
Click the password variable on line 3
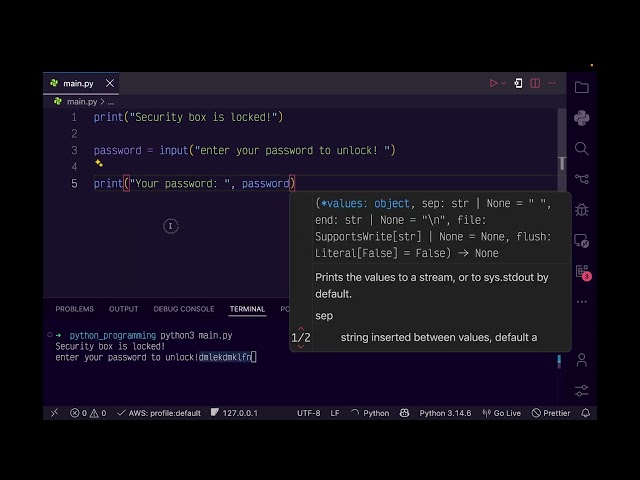(118, 151)
